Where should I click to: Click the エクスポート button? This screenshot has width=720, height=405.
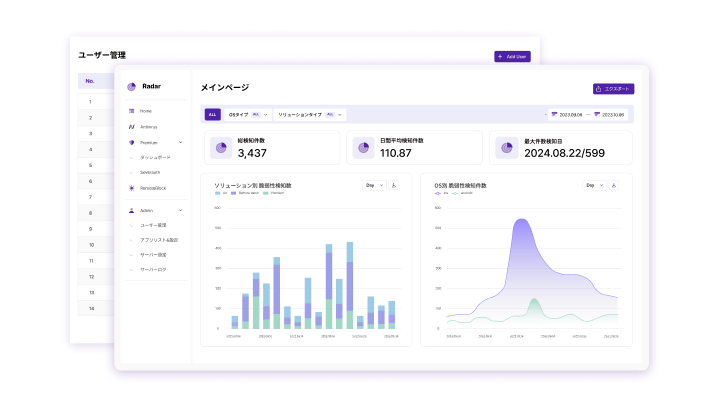pyautogui.click(x=613, y=89)
